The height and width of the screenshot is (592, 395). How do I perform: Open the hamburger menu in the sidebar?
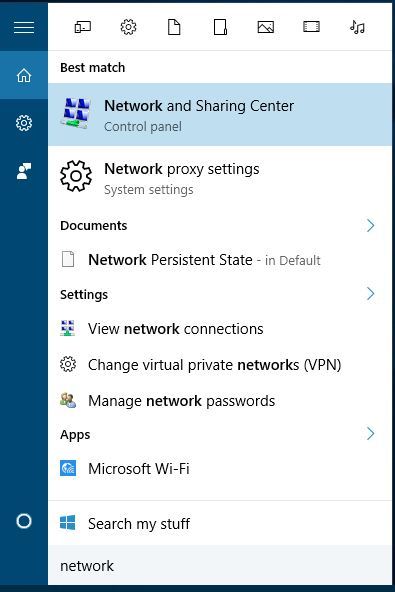(x=24, y=27)
